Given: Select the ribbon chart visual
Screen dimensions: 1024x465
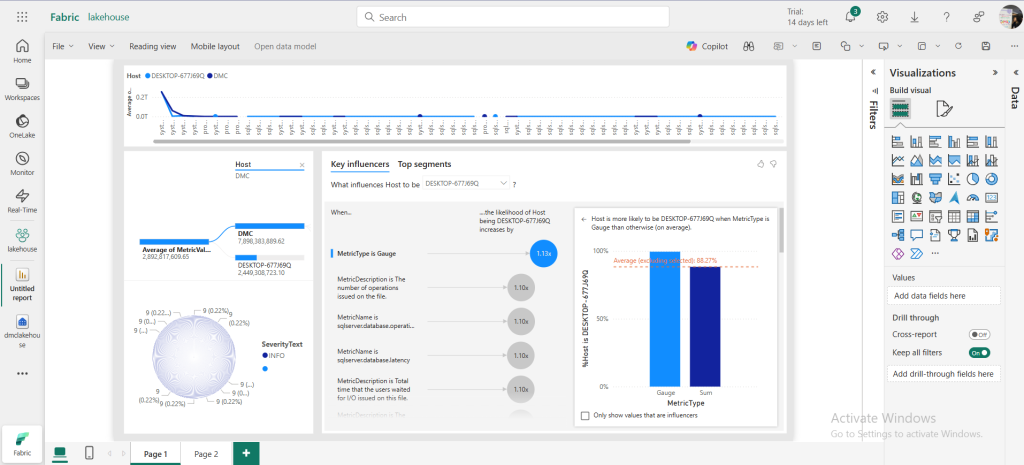Looking at the screenshot, I should pyautogui.click(x=898, y=178).
